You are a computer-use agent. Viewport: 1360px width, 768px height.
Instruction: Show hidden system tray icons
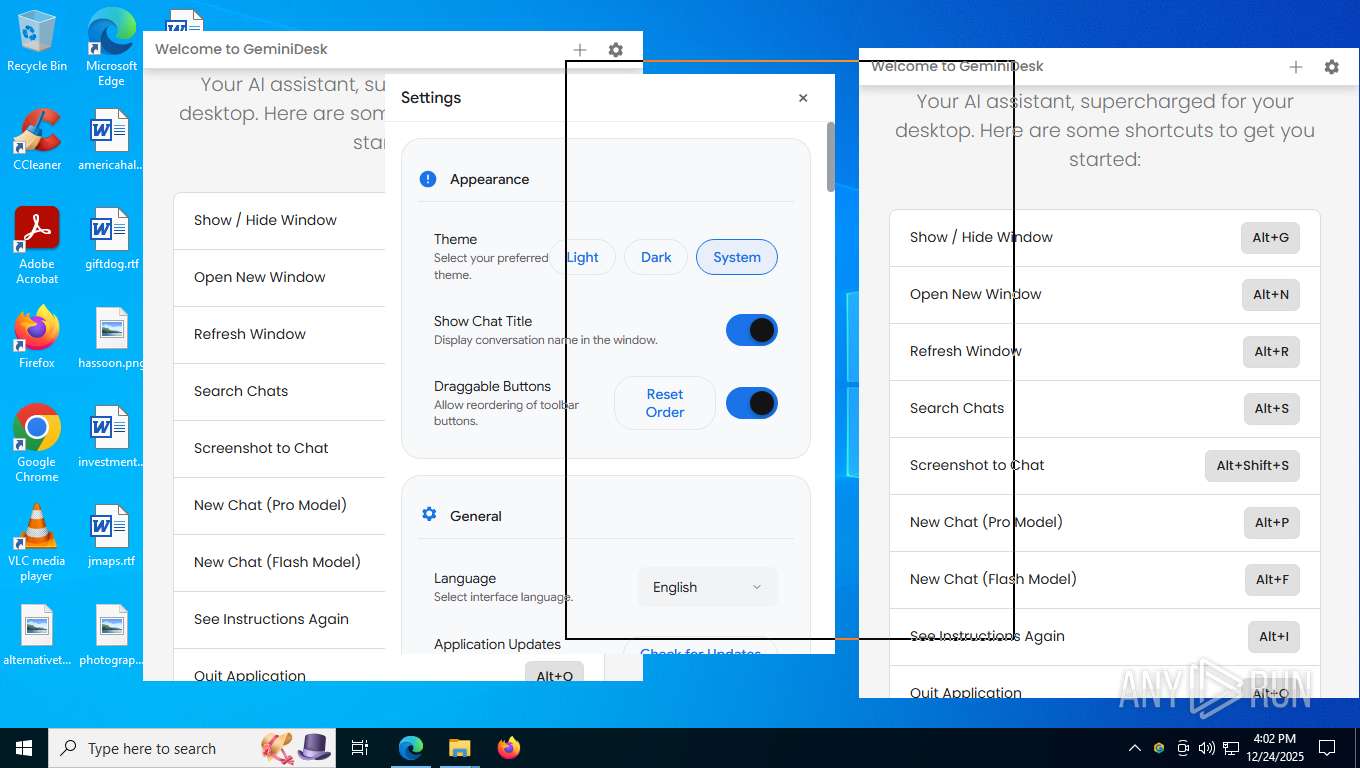(x=1134, y=748)
